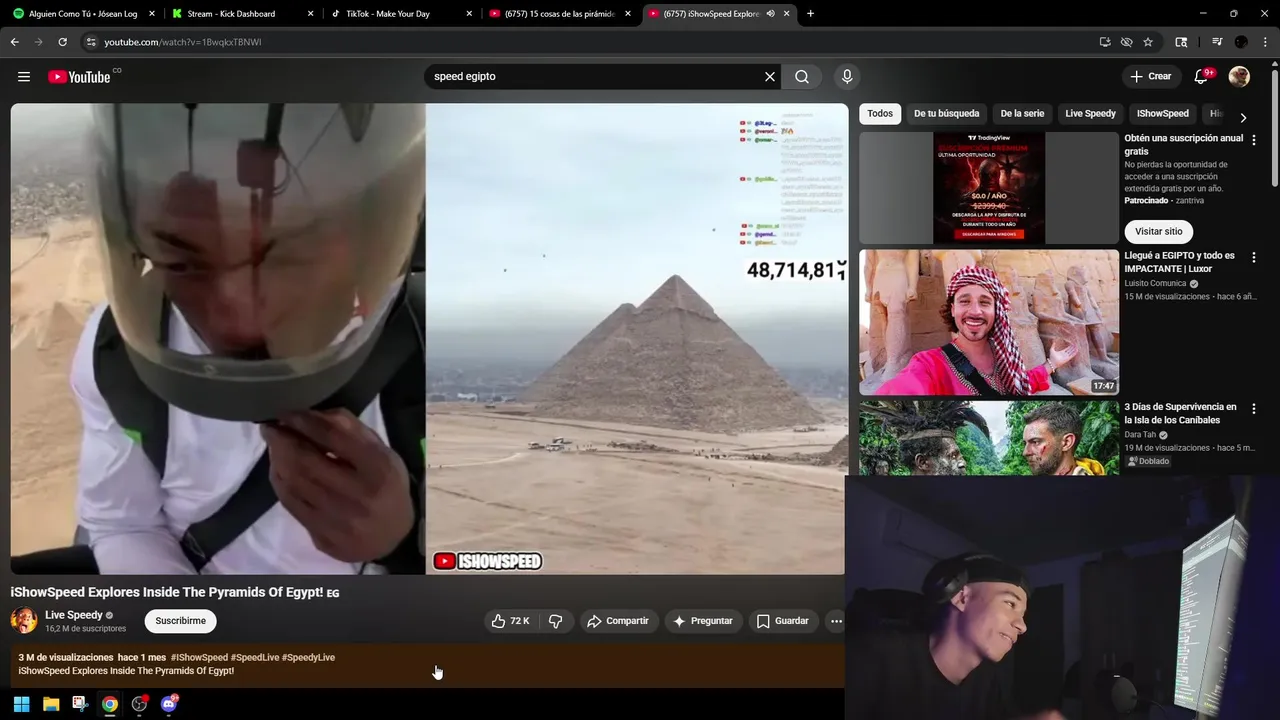Start voice search with microphone icon
Image resolution: width=1280 pixels, height=720 pixels.
tap(847, 77)
